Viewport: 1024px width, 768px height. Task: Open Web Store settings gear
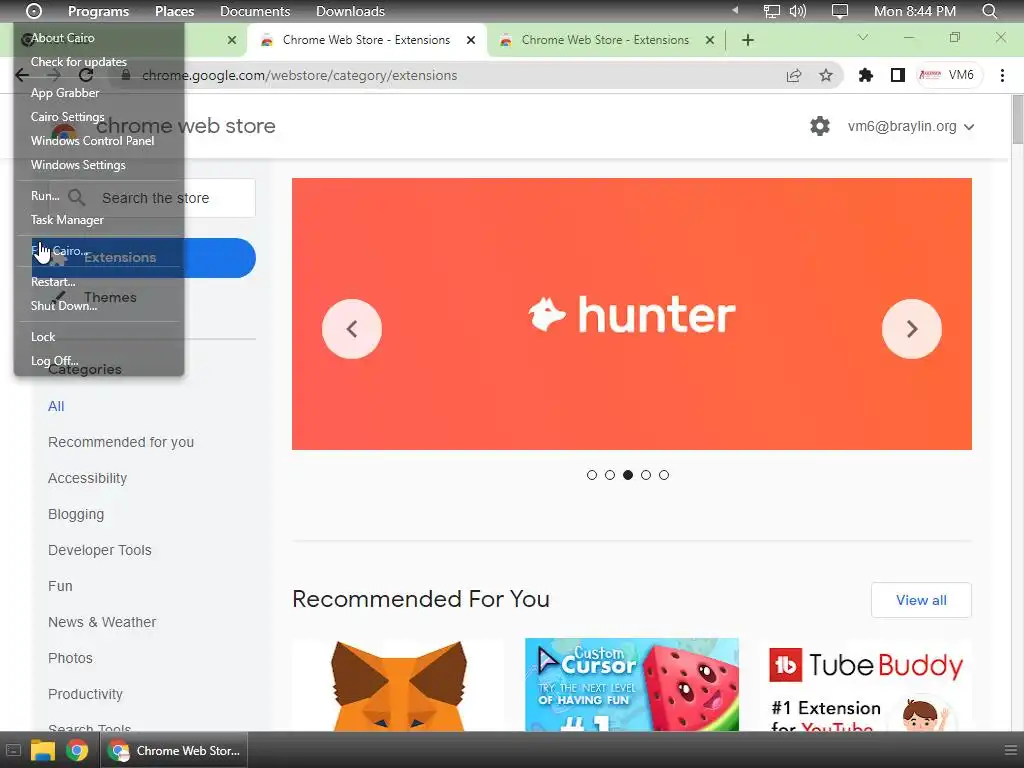point(820,126)
